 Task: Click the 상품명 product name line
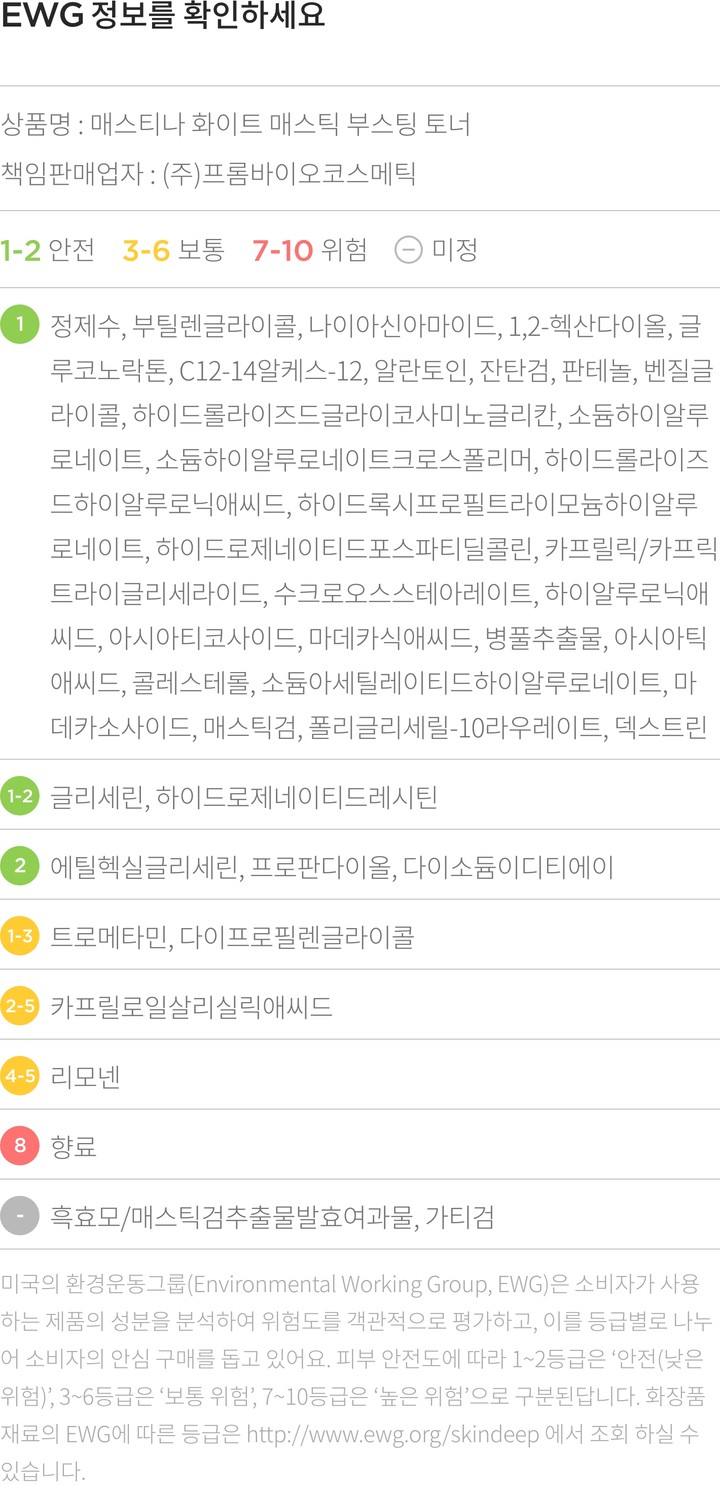(x=236, y=125)
